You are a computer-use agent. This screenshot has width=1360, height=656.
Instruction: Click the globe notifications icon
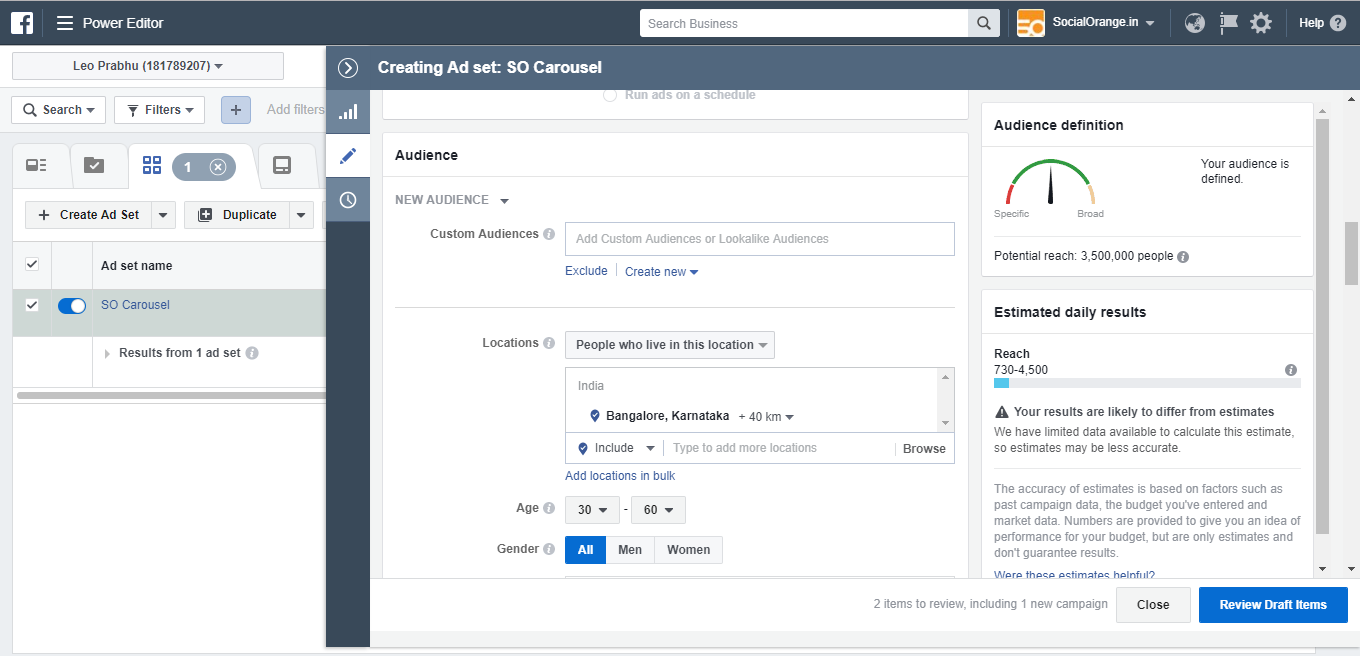[1194, 22]
